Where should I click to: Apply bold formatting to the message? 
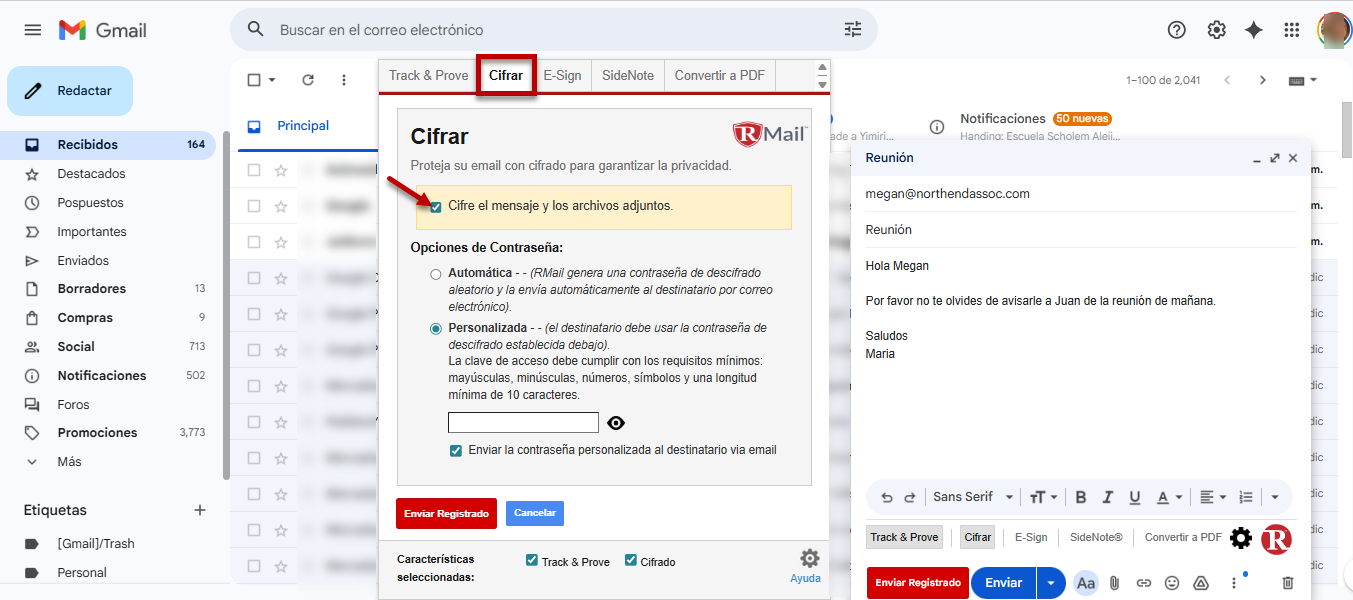[x=1080, y=497]
